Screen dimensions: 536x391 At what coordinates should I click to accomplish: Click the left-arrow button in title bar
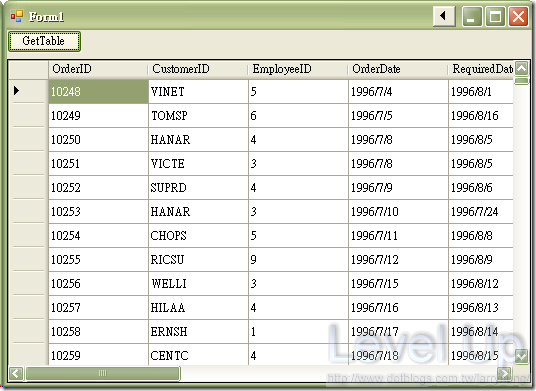(x=444, y=16)
